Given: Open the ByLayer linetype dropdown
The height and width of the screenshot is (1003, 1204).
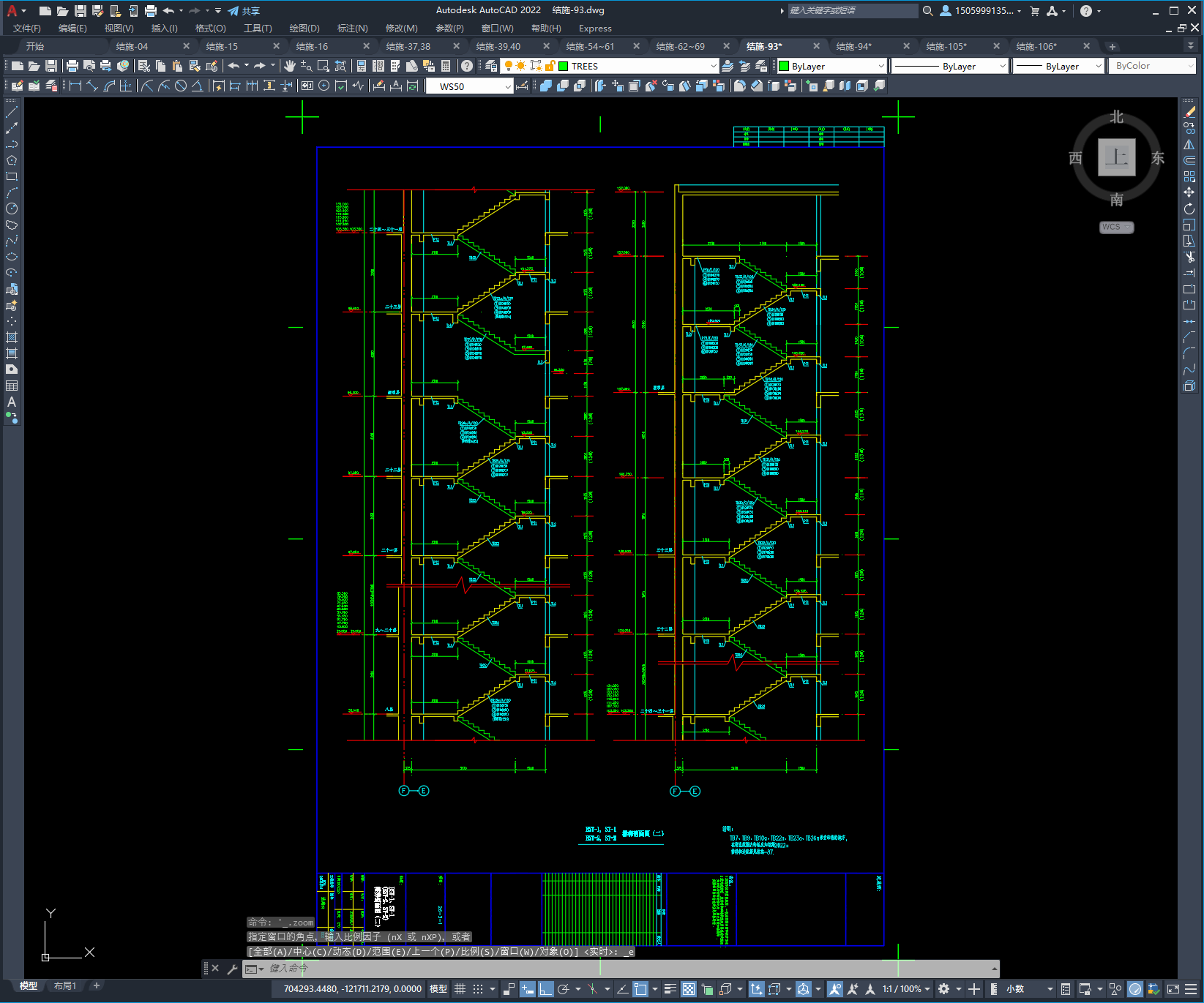Looking at the screenshot, I should click(x=1002, y=66).
